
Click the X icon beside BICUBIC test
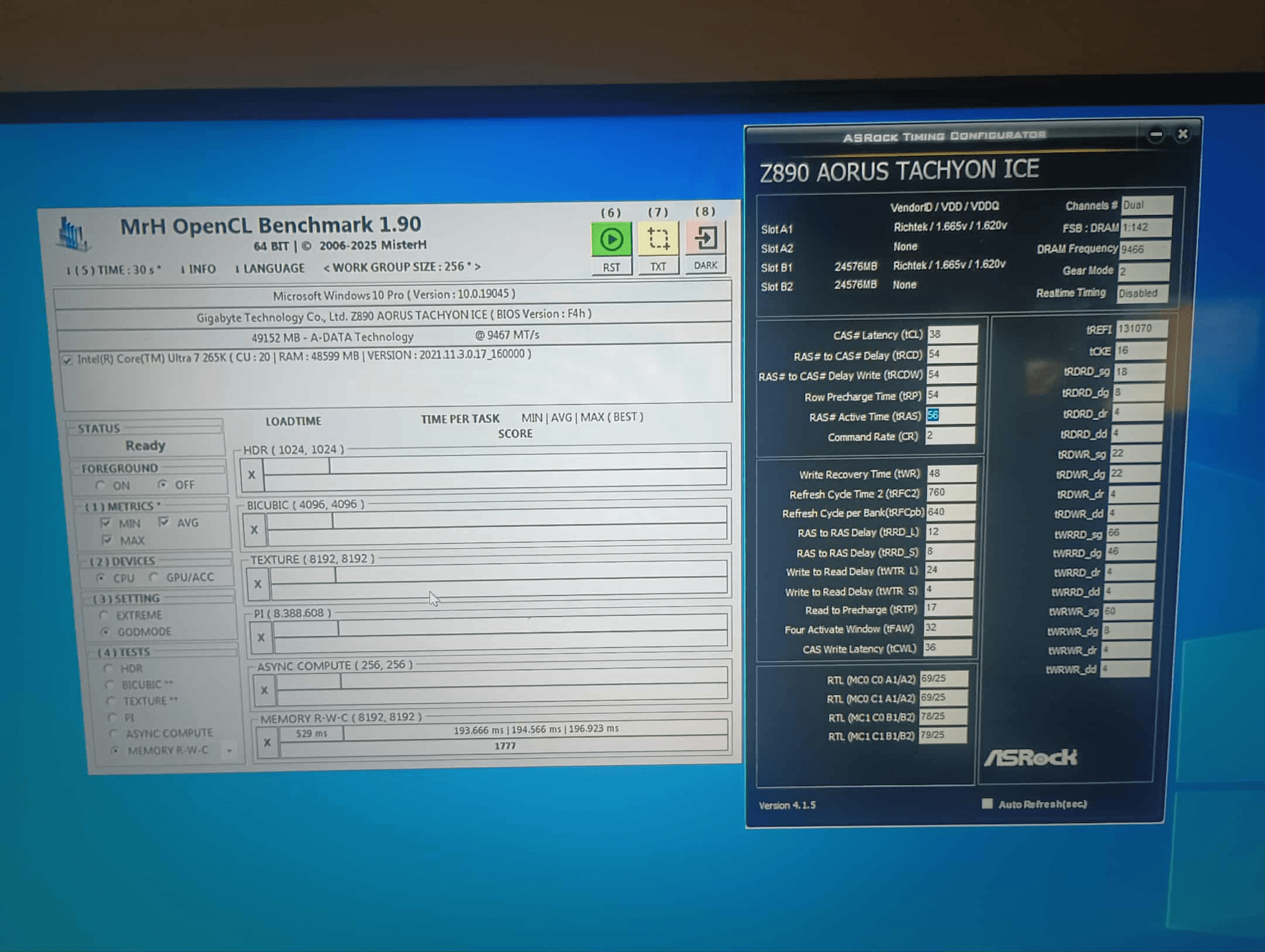pyautogui.click(x=254, y=530)
